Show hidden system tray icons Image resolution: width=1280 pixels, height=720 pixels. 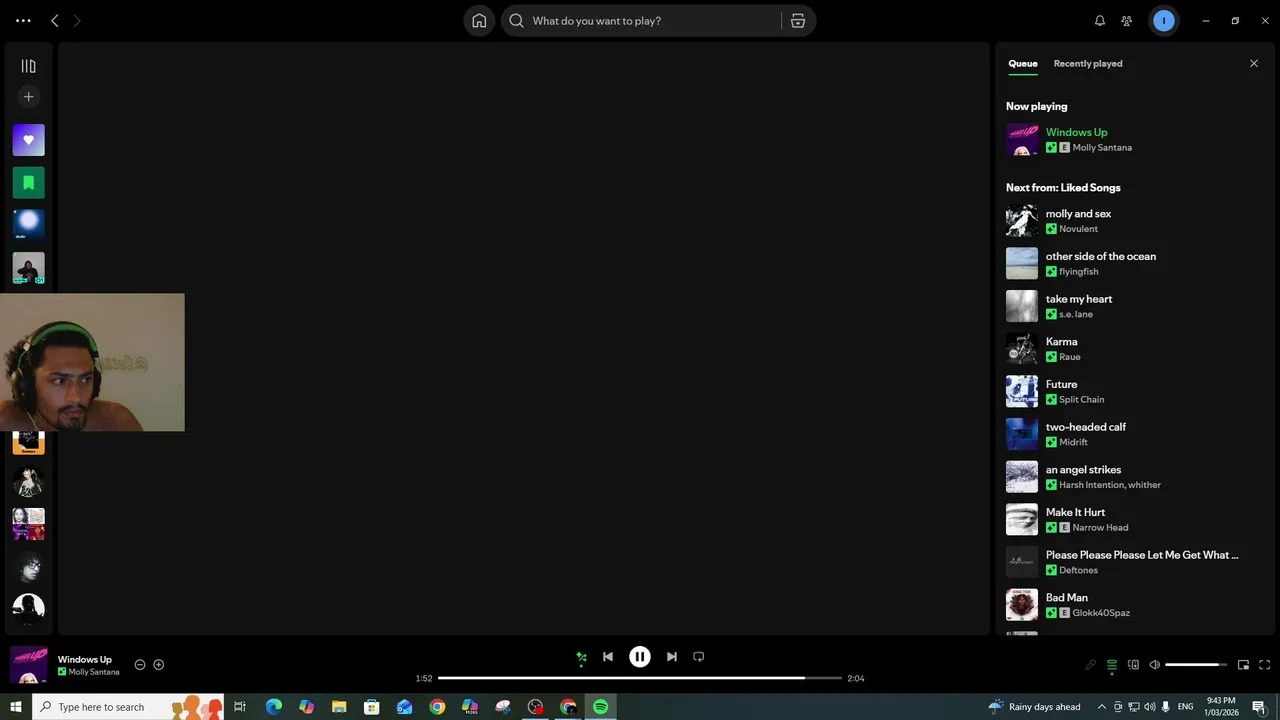pos(1102,707)
